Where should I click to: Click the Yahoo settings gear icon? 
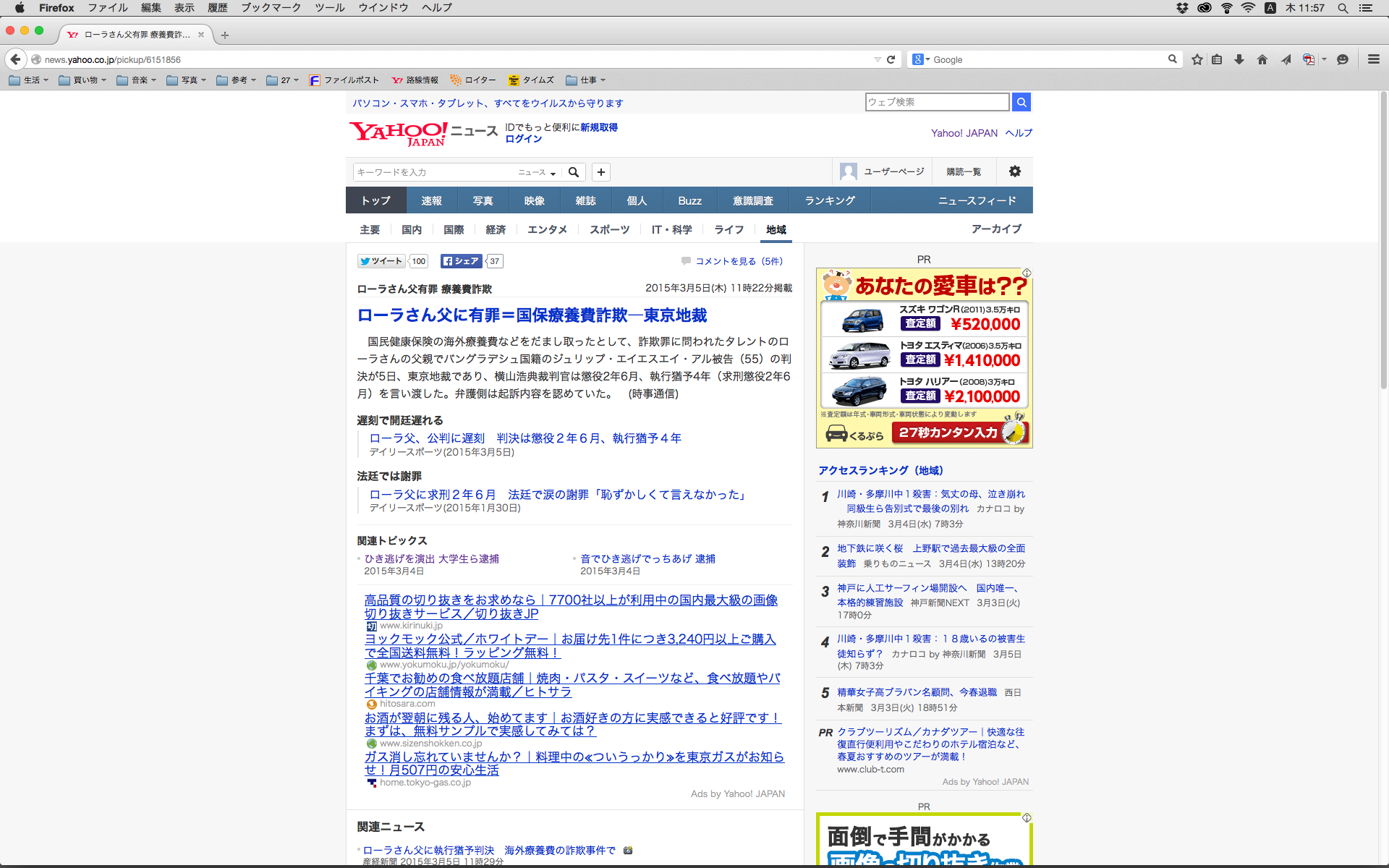pyautogui.click(x=1015, y=171)
